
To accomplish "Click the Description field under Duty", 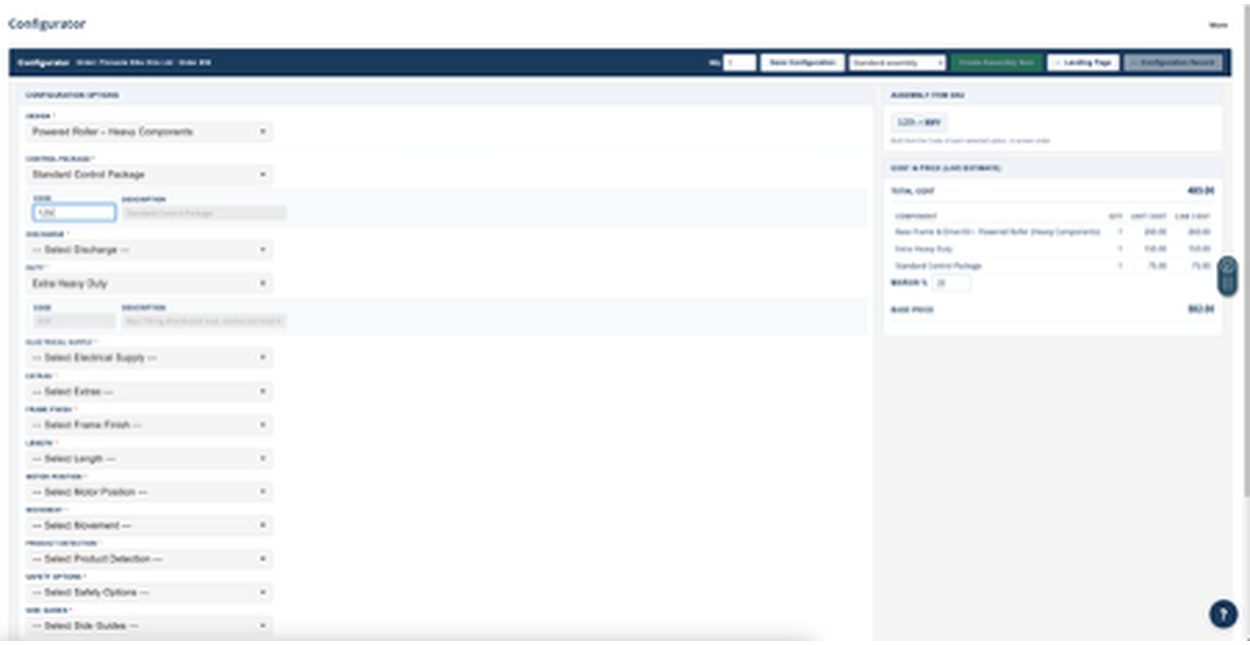I will [203, 321].
